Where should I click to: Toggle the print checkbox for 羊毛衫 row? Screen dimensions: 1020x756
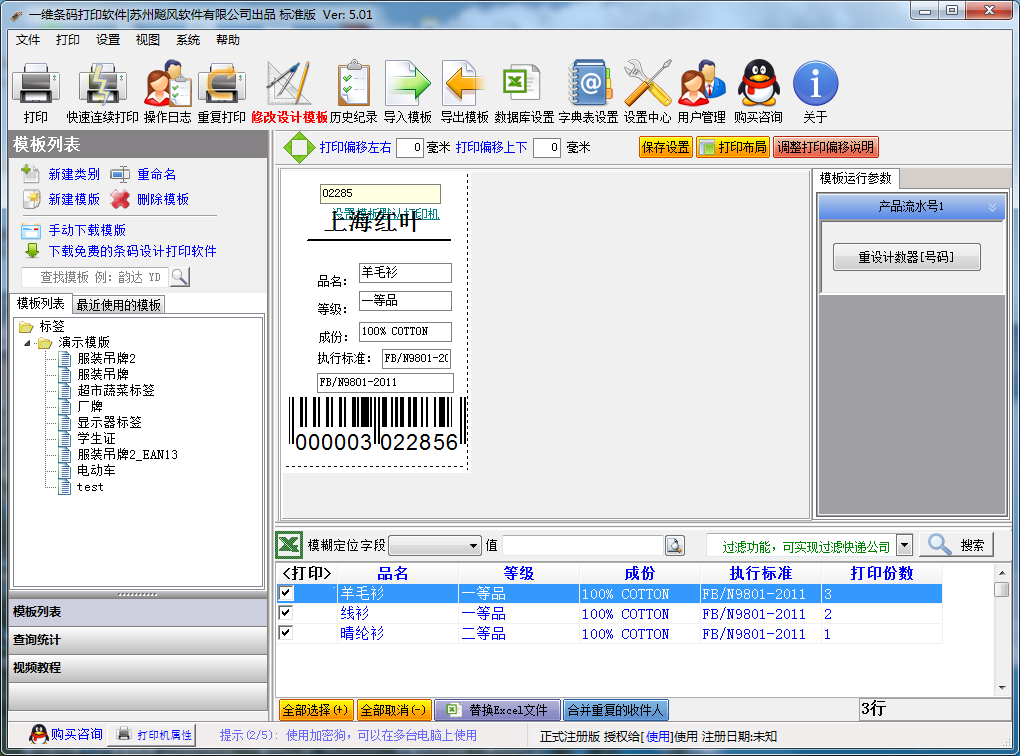286,593
